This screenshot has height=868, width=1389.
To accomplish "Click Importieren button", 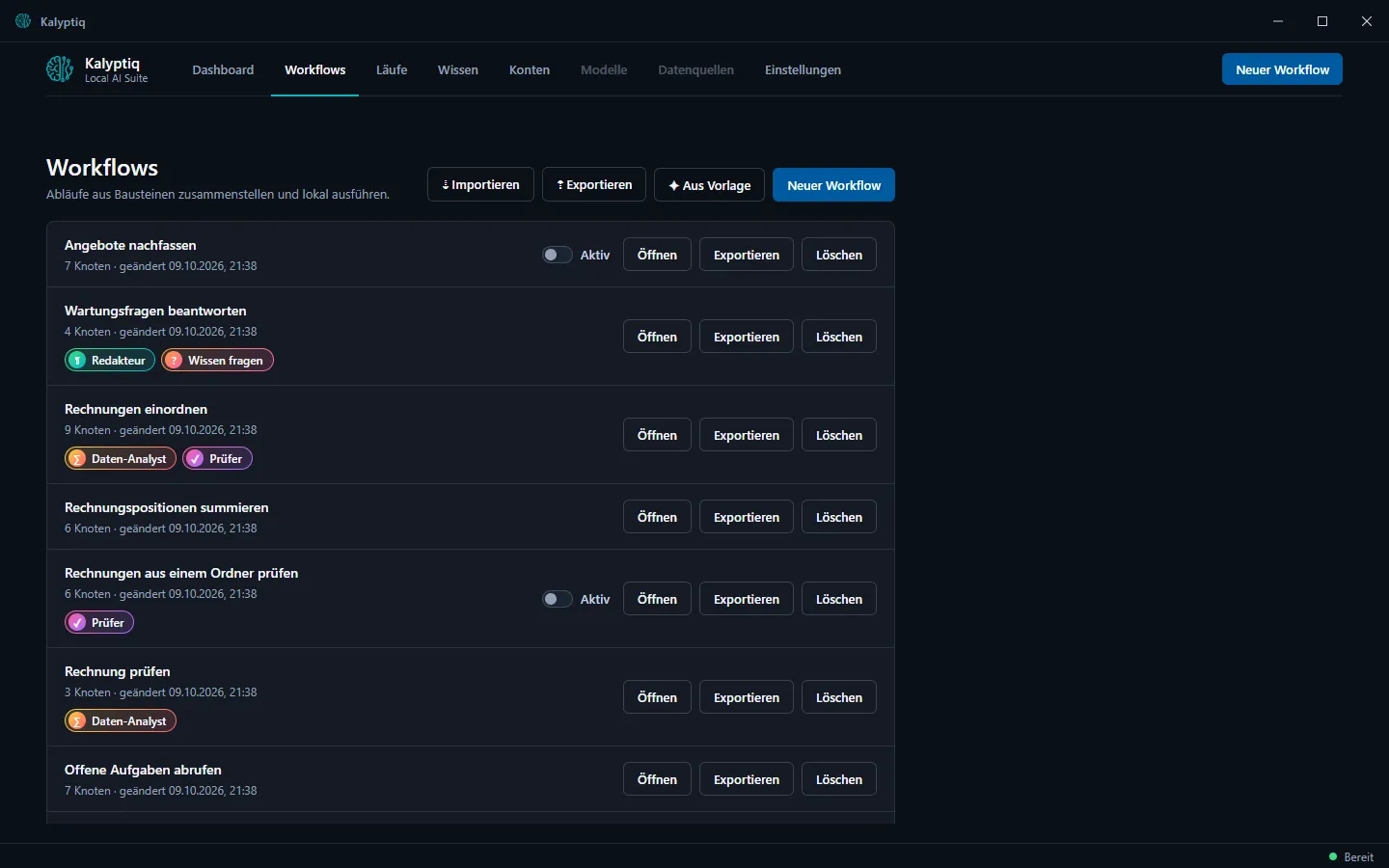I will [480, 185].
